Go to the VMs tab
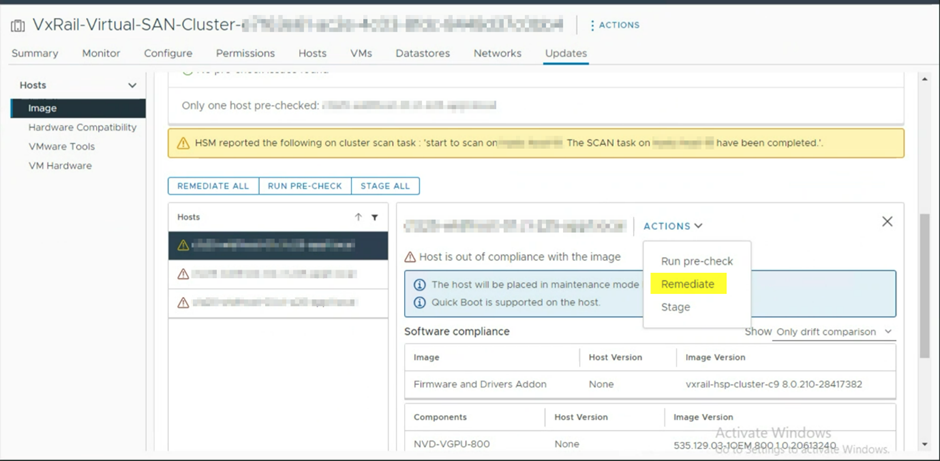The height and width of the screenshot is (461, 940). click(361, 53)
